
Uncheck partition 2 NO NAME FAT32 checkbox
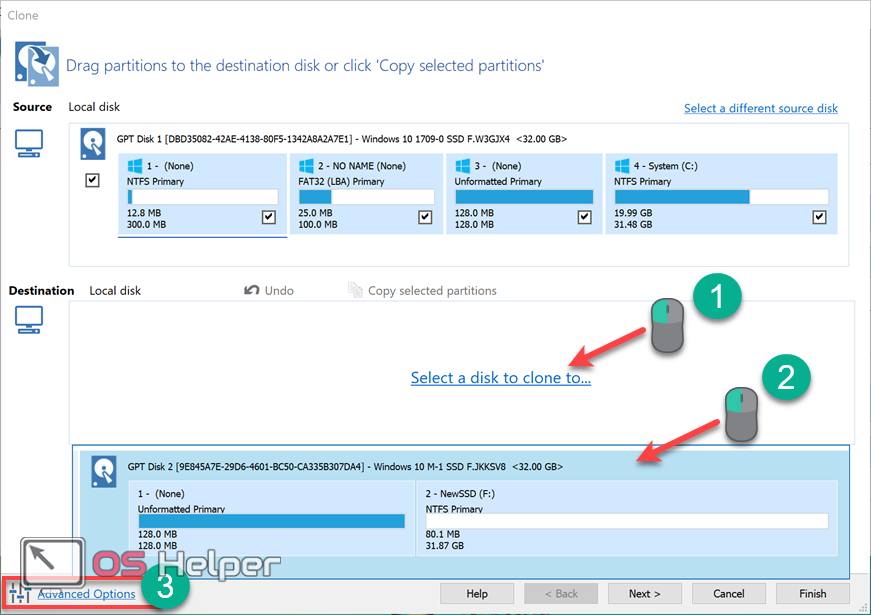click(x=425, y=217)
